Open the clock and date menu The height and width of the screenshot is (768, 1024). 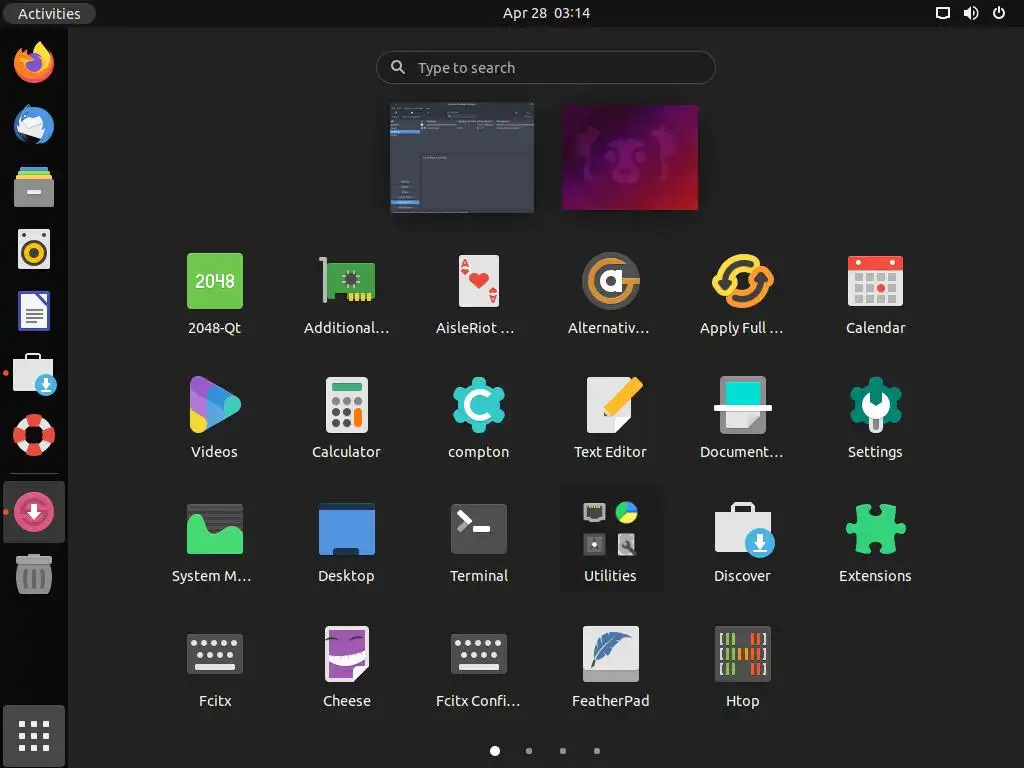click(546, 13)
